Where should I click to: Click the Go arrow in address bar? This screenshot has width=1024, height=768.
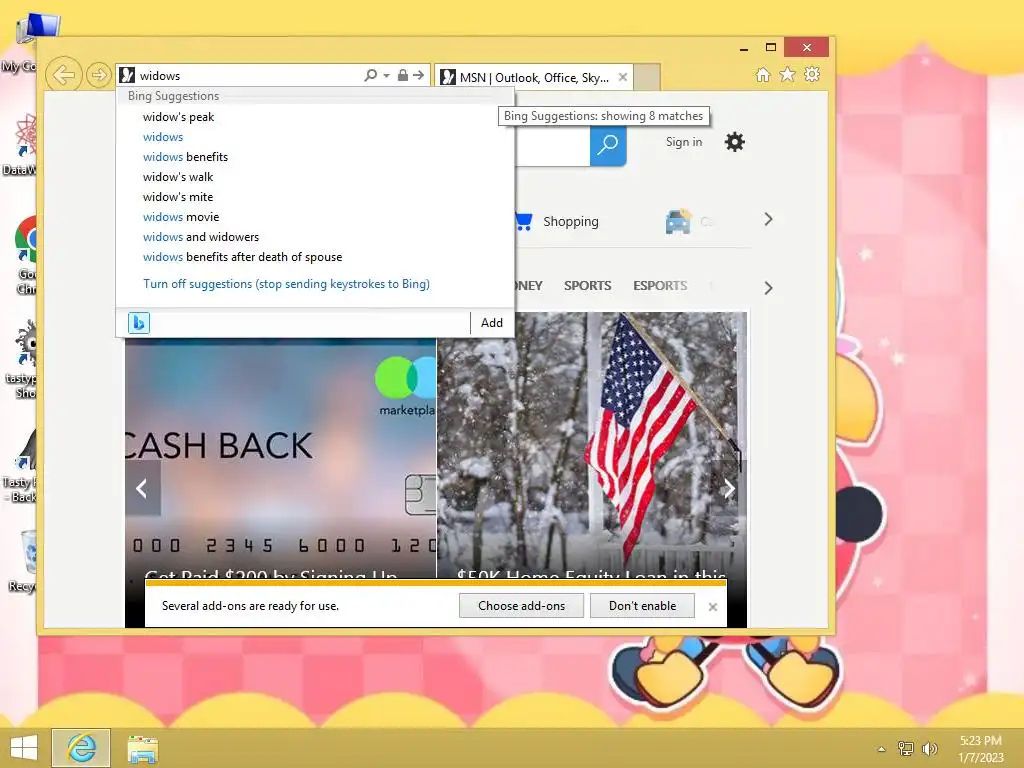pyautogui.click(x=419, y=75)
